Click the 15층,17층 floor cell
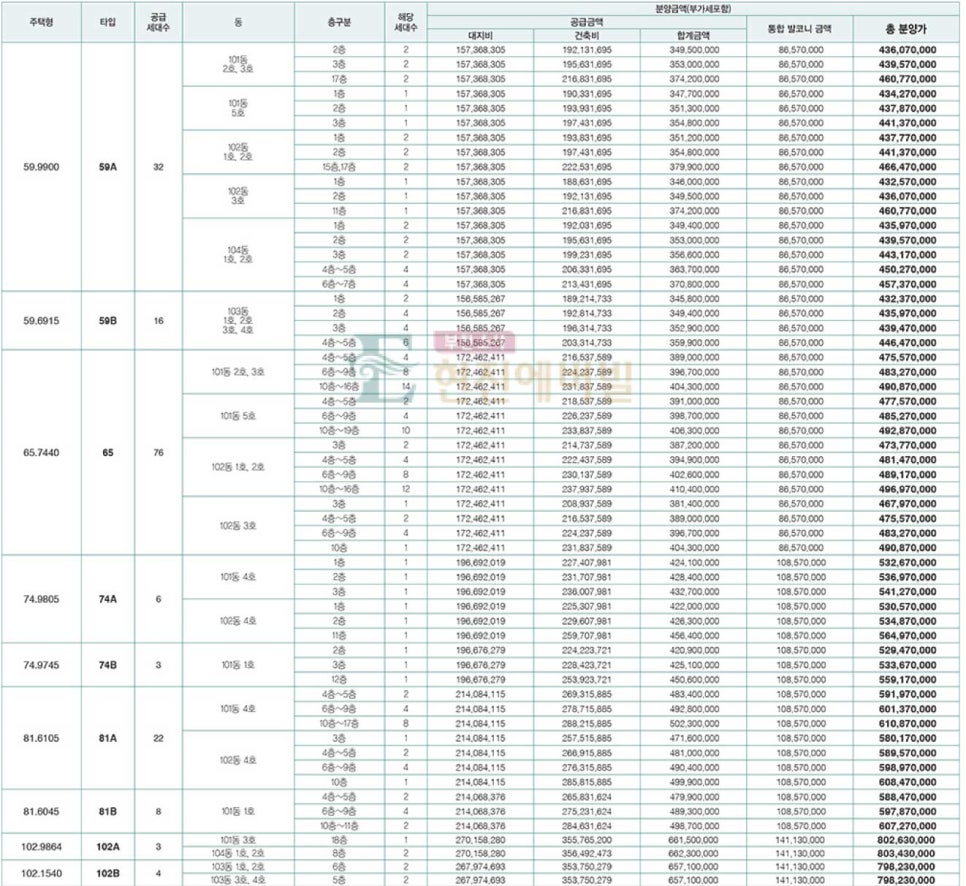966x886 pixels. point(339,167)
